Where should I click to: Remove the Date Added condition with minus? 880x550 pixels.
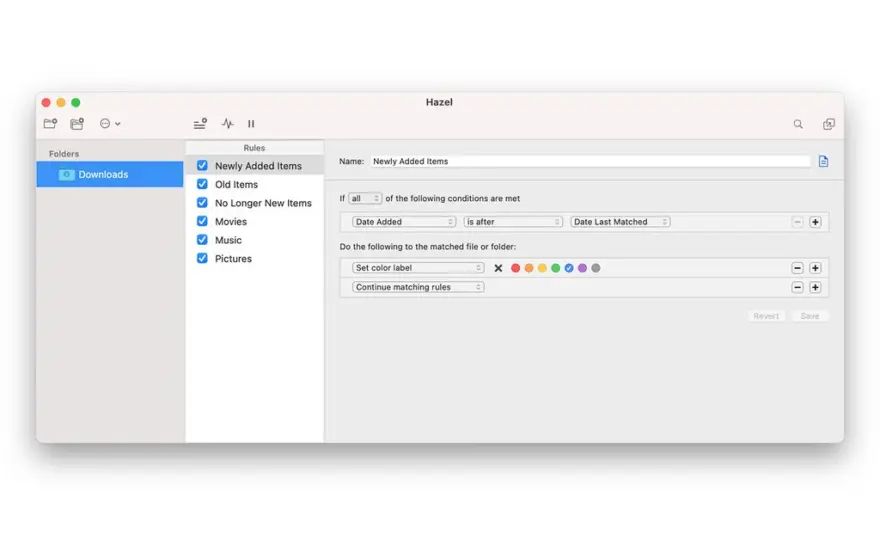pos(797,222)
